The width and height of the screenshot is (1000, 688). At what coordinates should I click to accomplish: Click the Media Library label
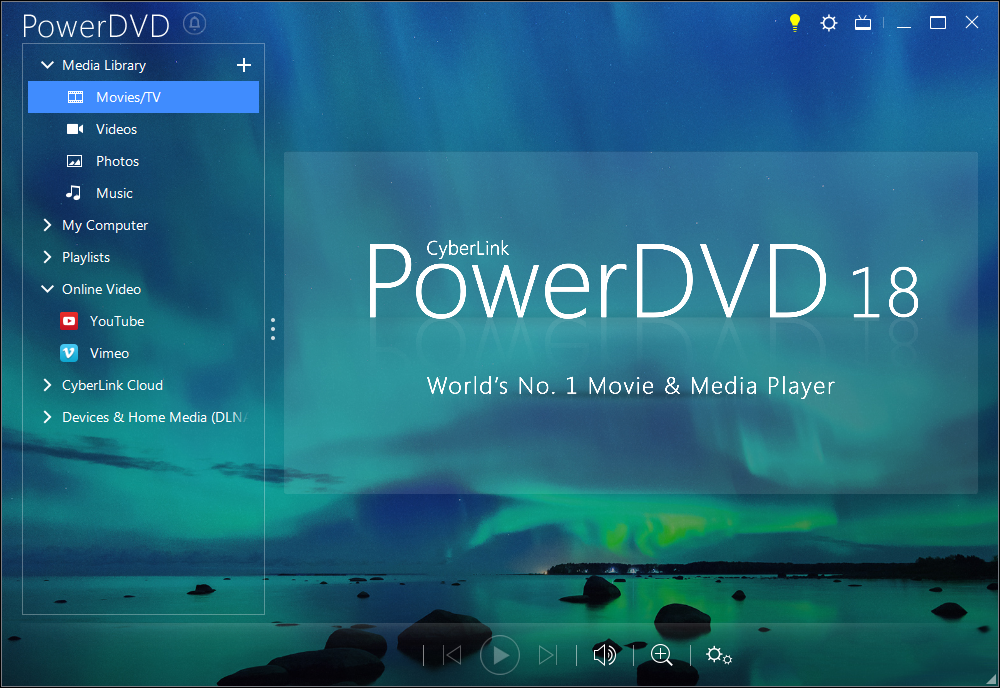(x=104, y=65)
